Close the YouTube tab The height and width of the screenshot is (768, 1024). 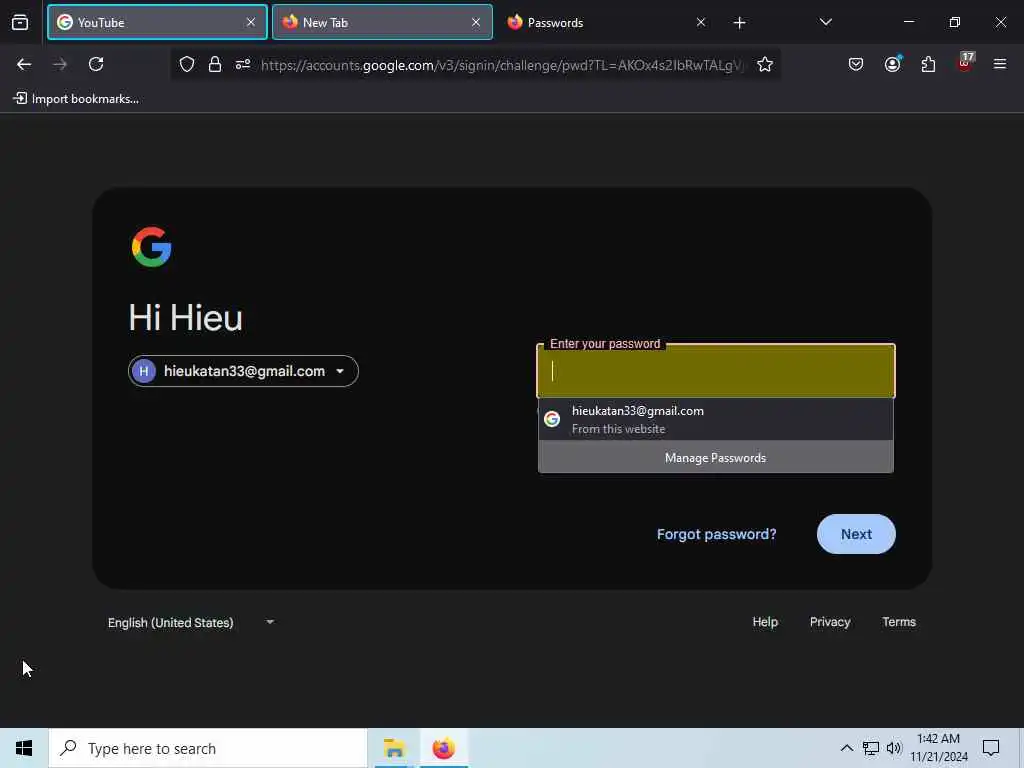pyautogui.click(x=251, y=22)
